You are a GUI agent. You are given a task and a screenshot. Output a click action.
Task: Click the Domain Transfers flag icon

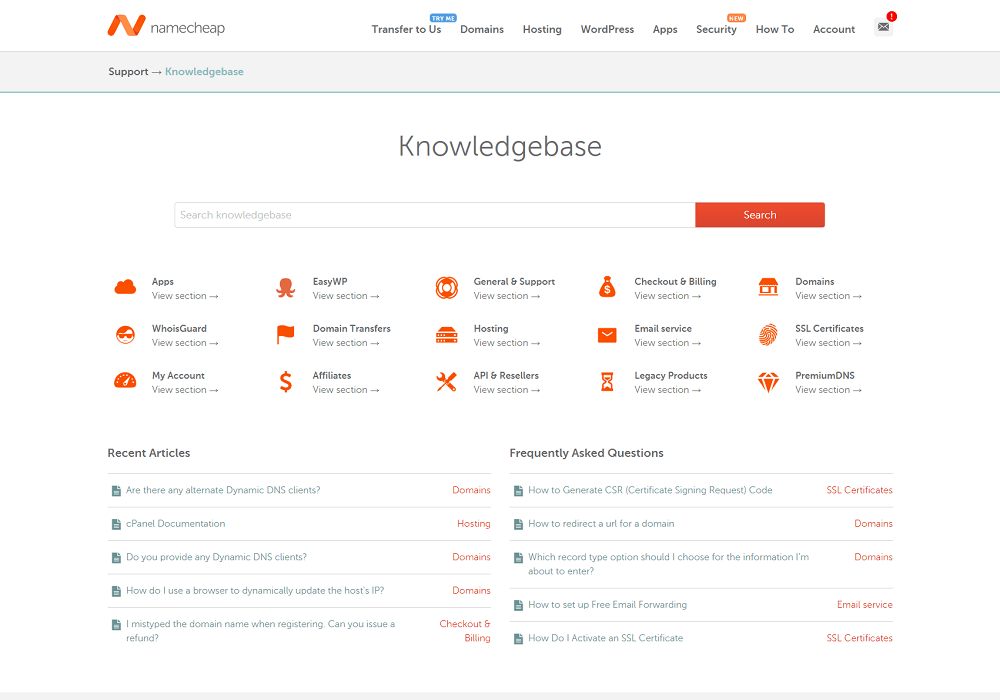pos(286,335)
